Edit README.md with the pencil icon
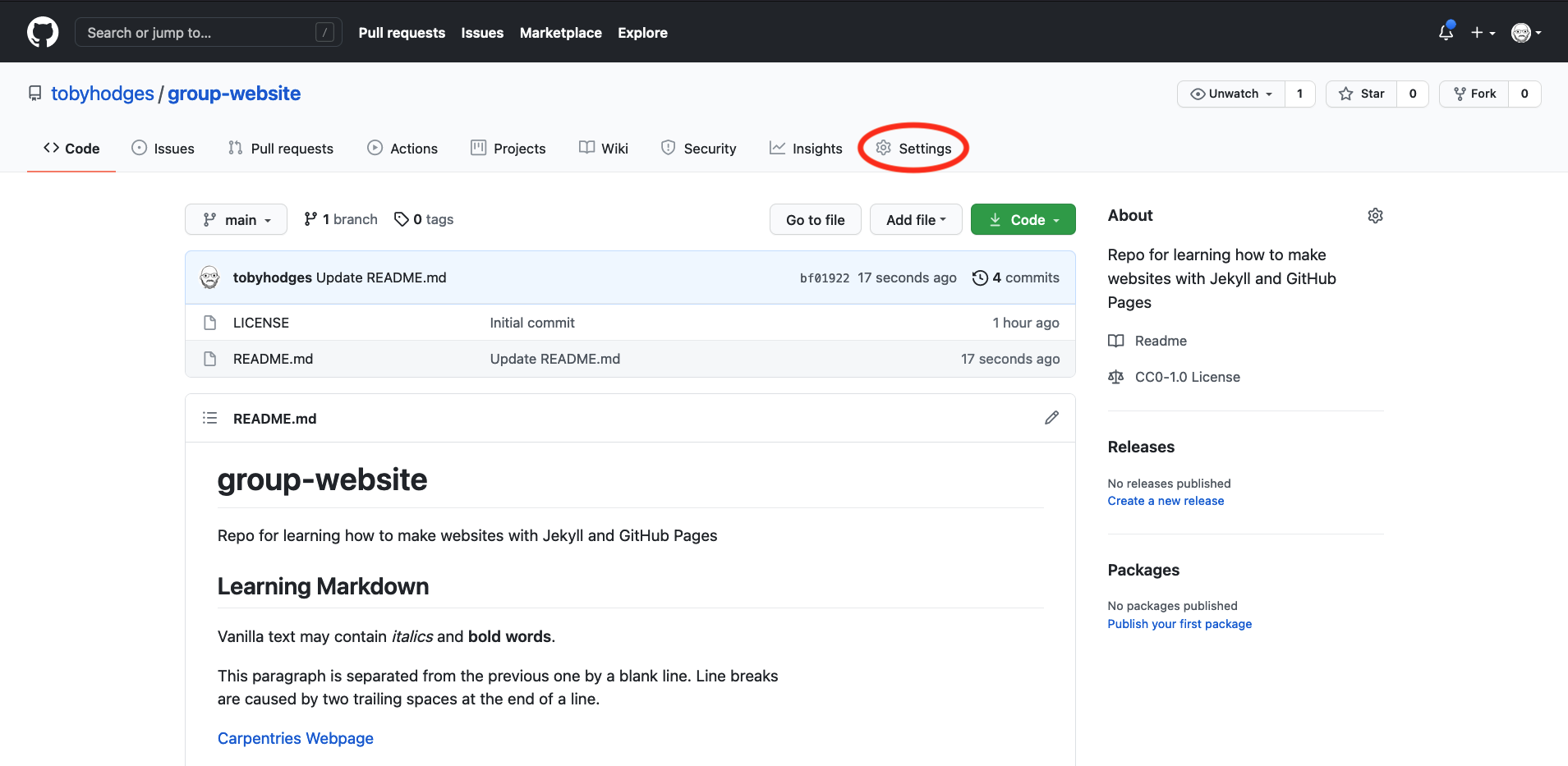The width and height of the screenshot is (1568, 766). click(1051, 418)
